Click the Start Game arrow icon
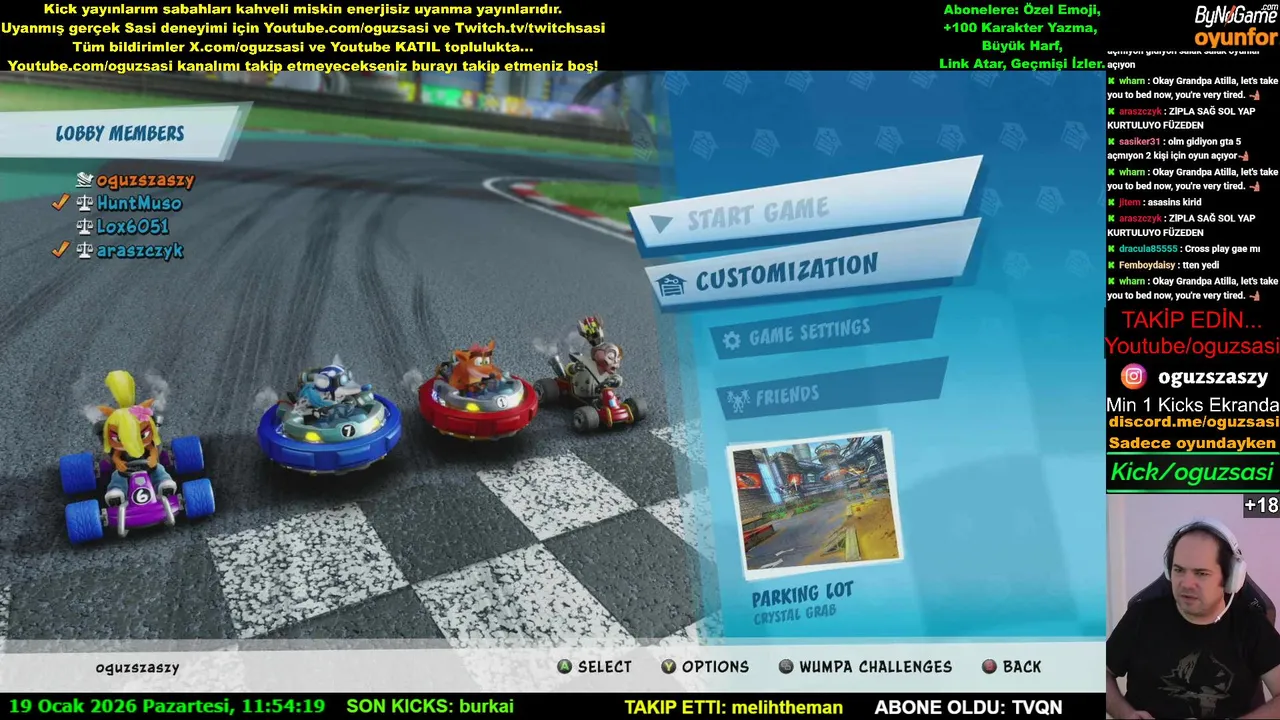1280x720 pixels. pos(661,223)
